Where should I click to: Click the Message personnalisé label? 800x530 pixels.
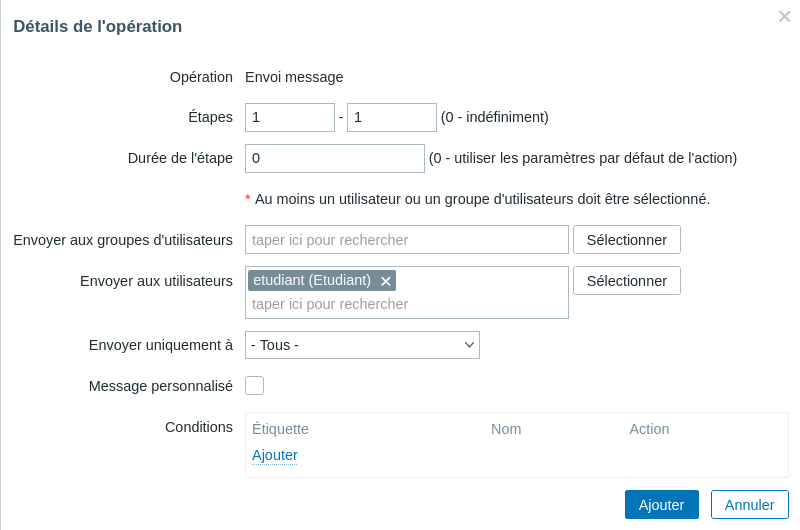point(160,386)
